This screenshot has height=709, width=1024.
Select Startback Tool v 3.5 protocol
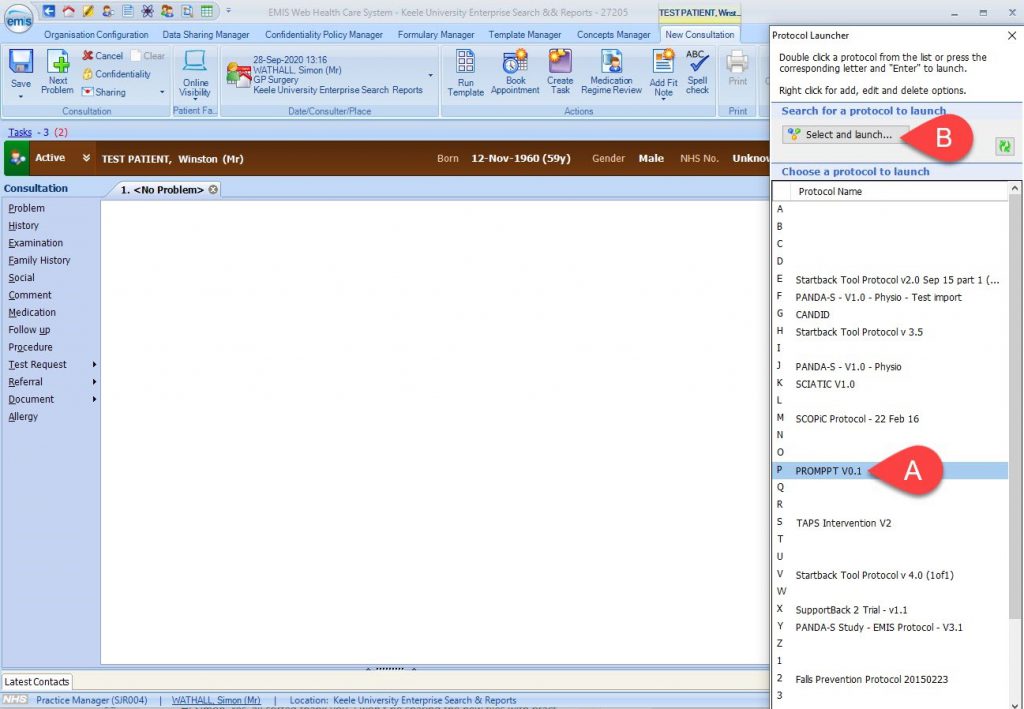point(889,332)
